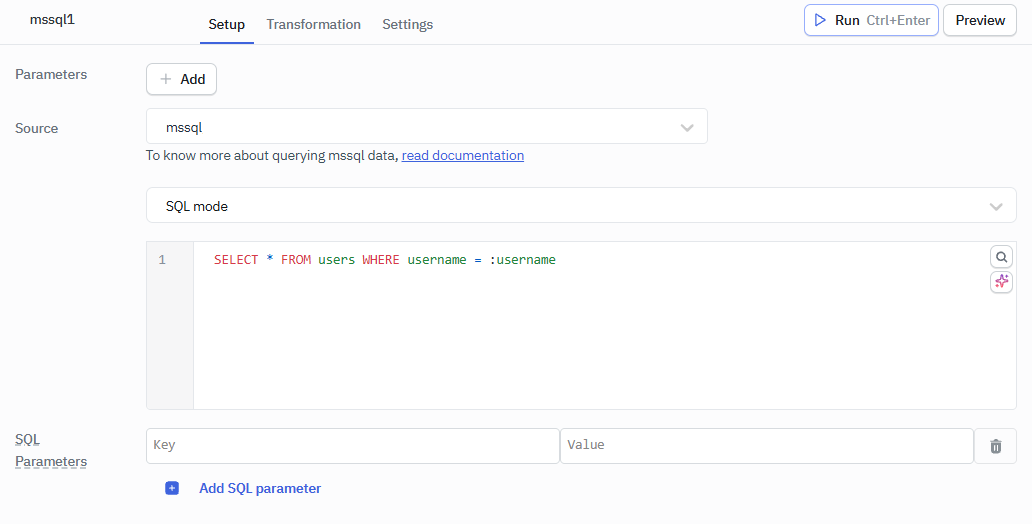Click the SQL mode chevron arrow
1032x524 pixels.
tap(995, 206)
